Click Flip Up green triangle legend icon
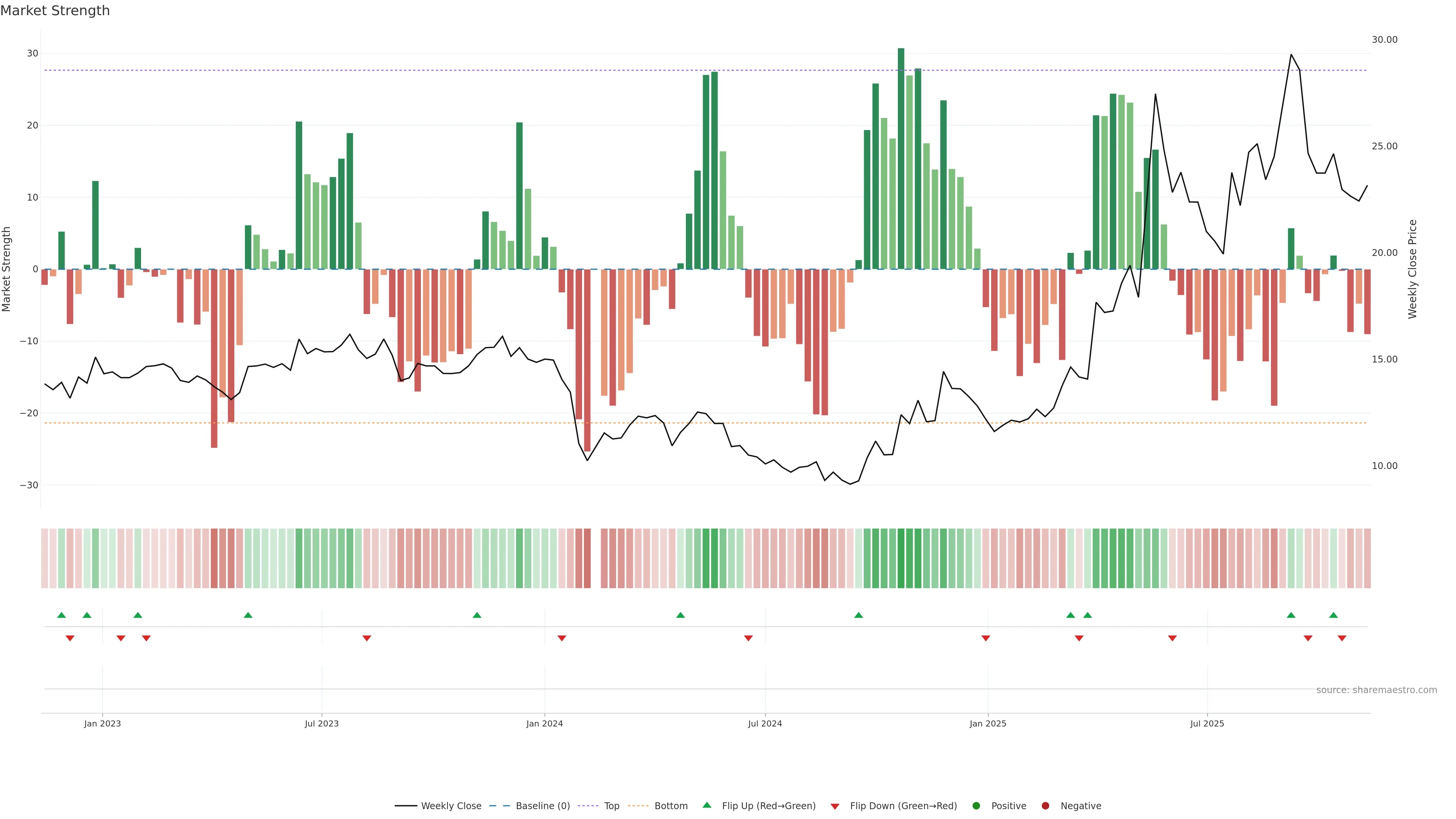This screenshot has height=819, width=1456. pyautogui.click(x=706, y=805)
